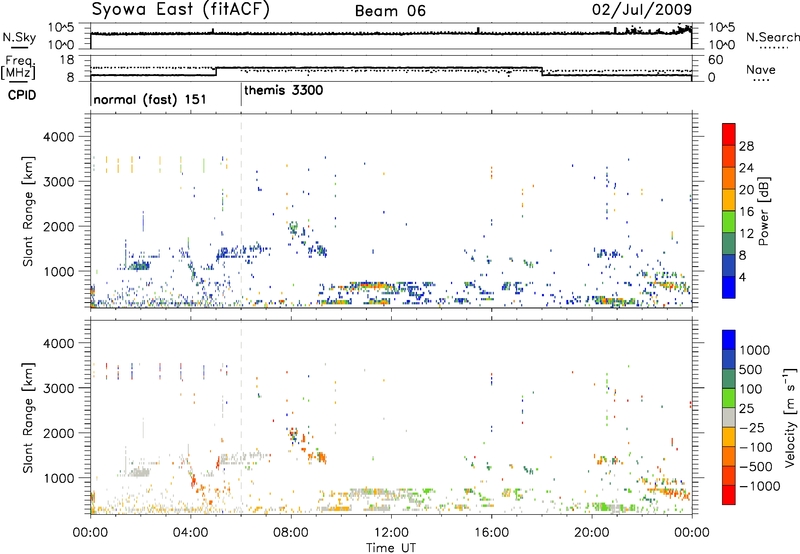800x554 pixels.
Task: Click the time axis label 12:00
Action: click(x=391, y=533)
